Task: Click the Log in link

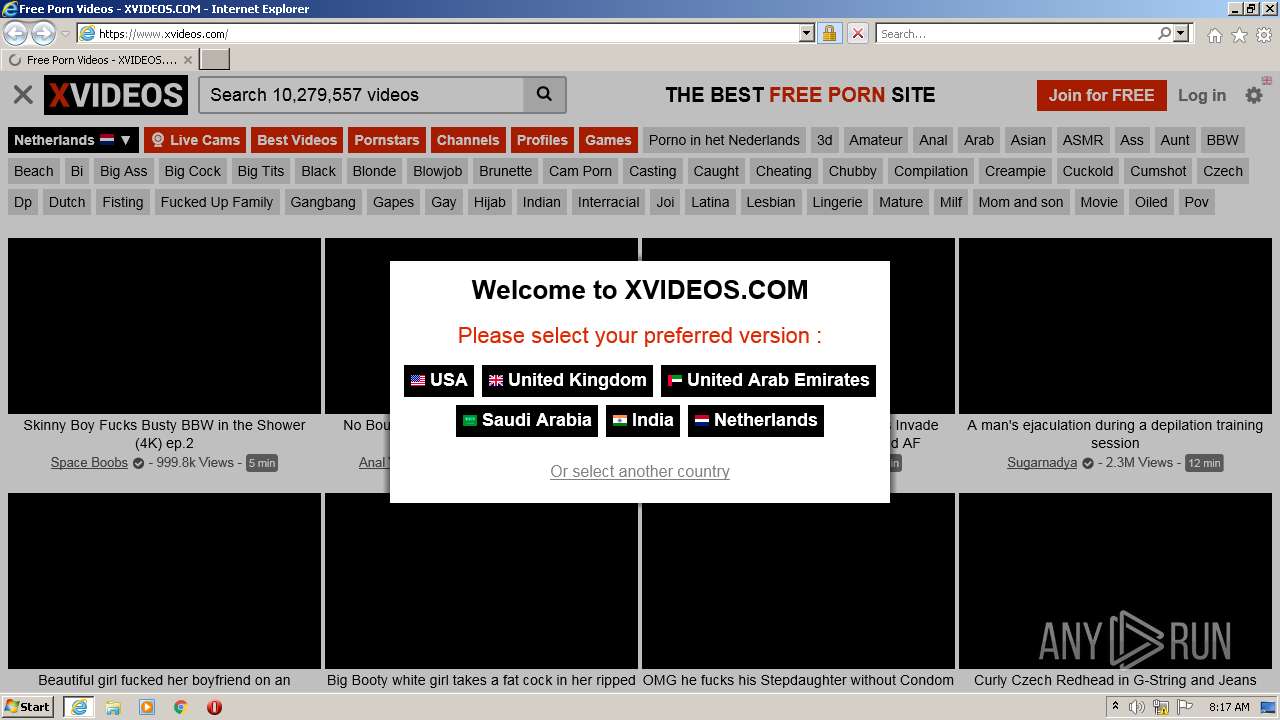Action: (x=1202, y=95)
